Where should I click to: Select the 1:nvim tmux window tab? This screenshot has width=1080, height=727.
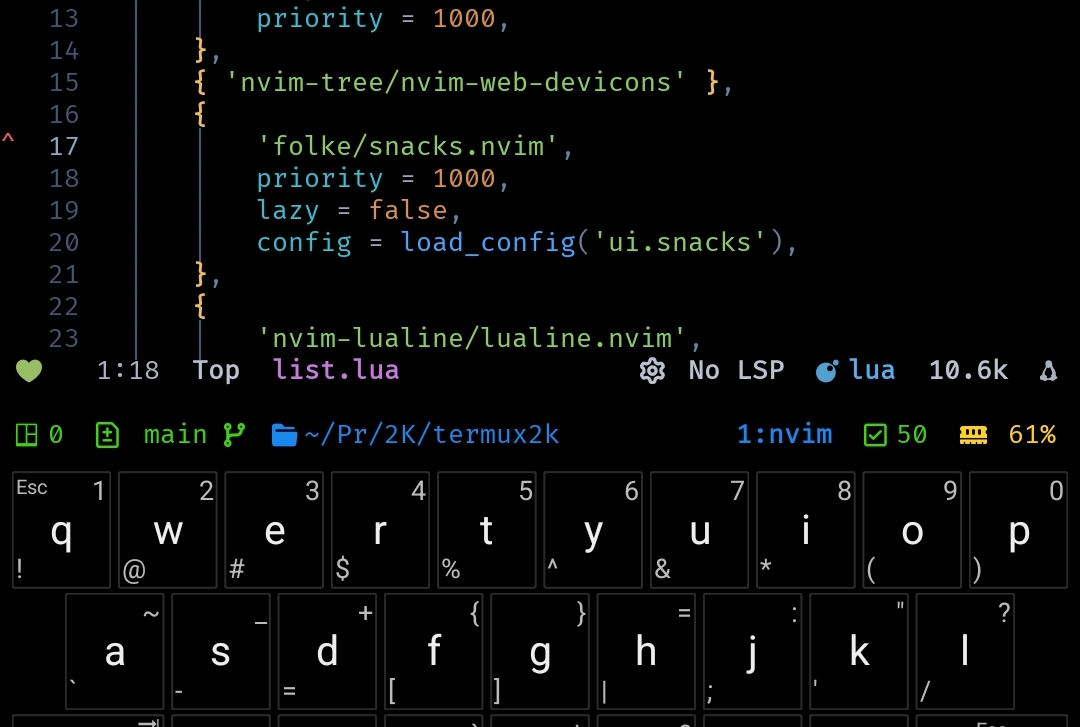tap(785, 435)
